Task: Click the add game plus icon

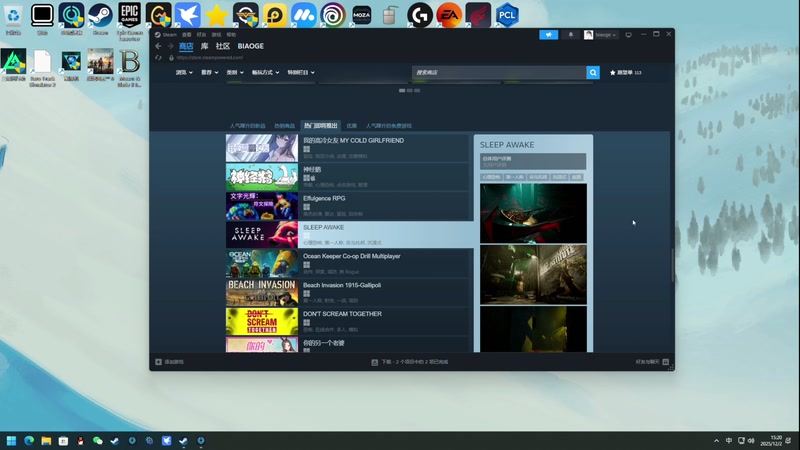Action: 159,362
